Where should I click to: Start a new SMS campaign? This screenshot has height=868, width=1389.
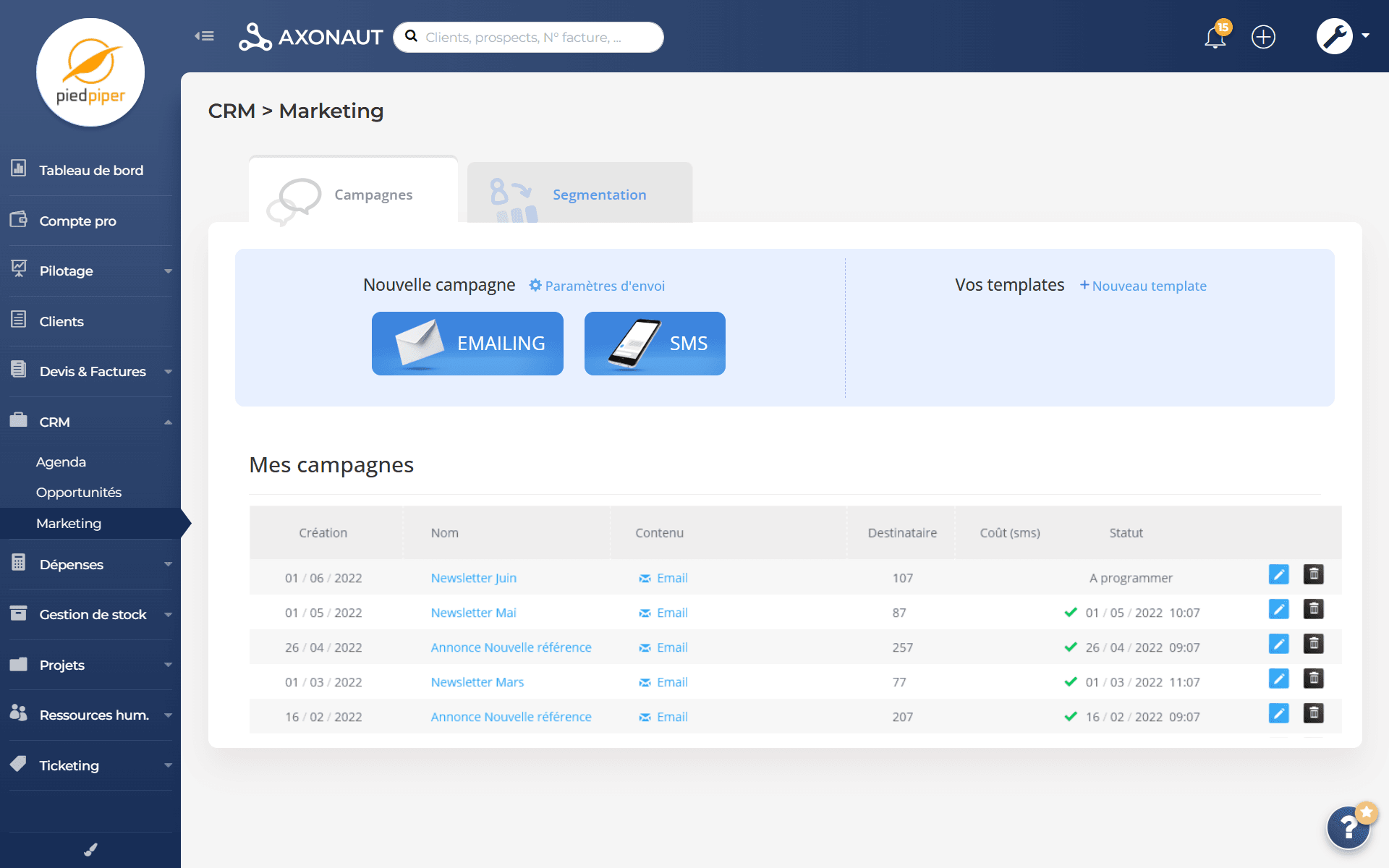coord(655,344)
